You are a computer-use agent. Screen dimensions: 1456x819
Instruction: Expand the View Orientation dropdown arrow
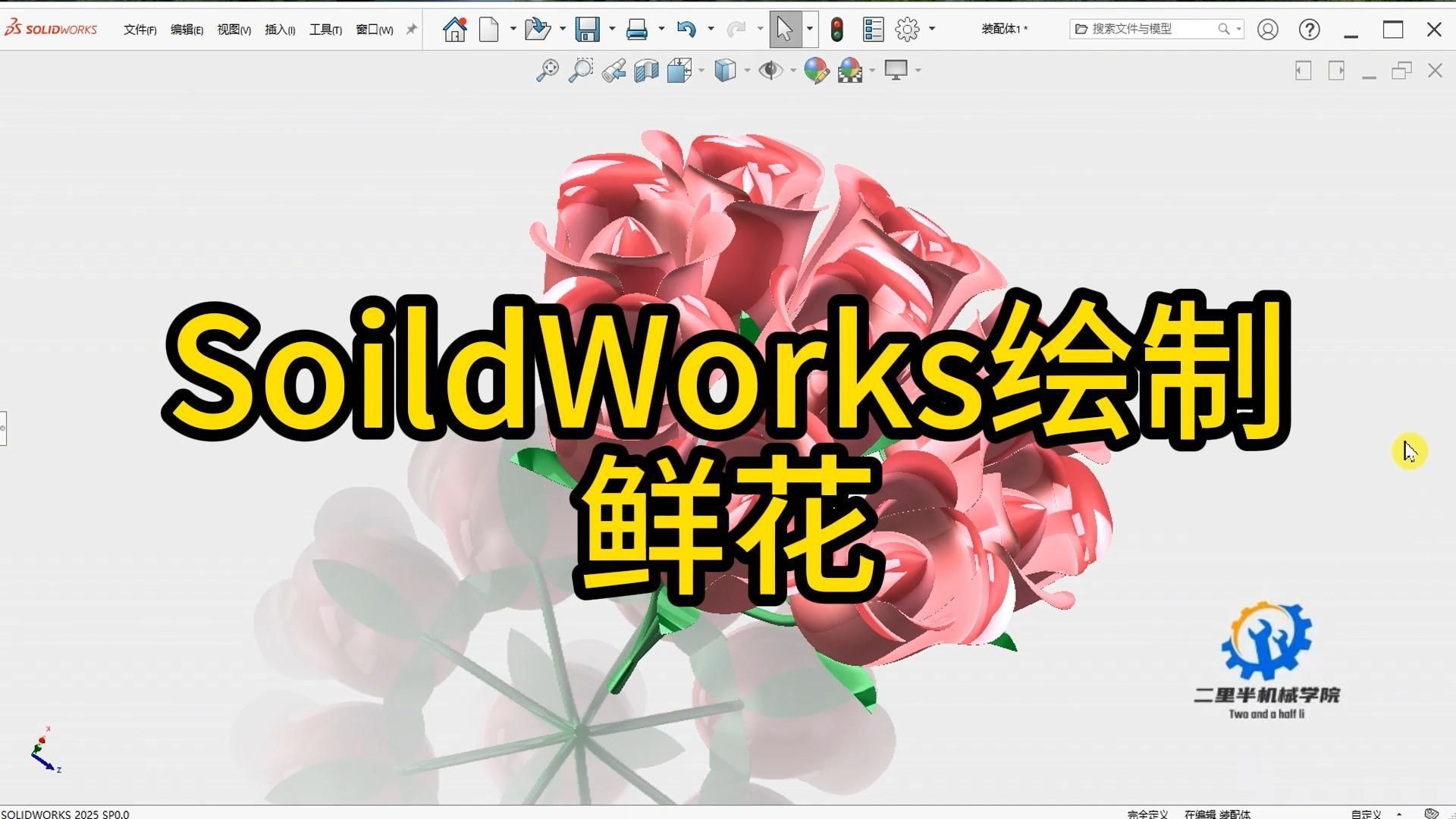(701, 71)
